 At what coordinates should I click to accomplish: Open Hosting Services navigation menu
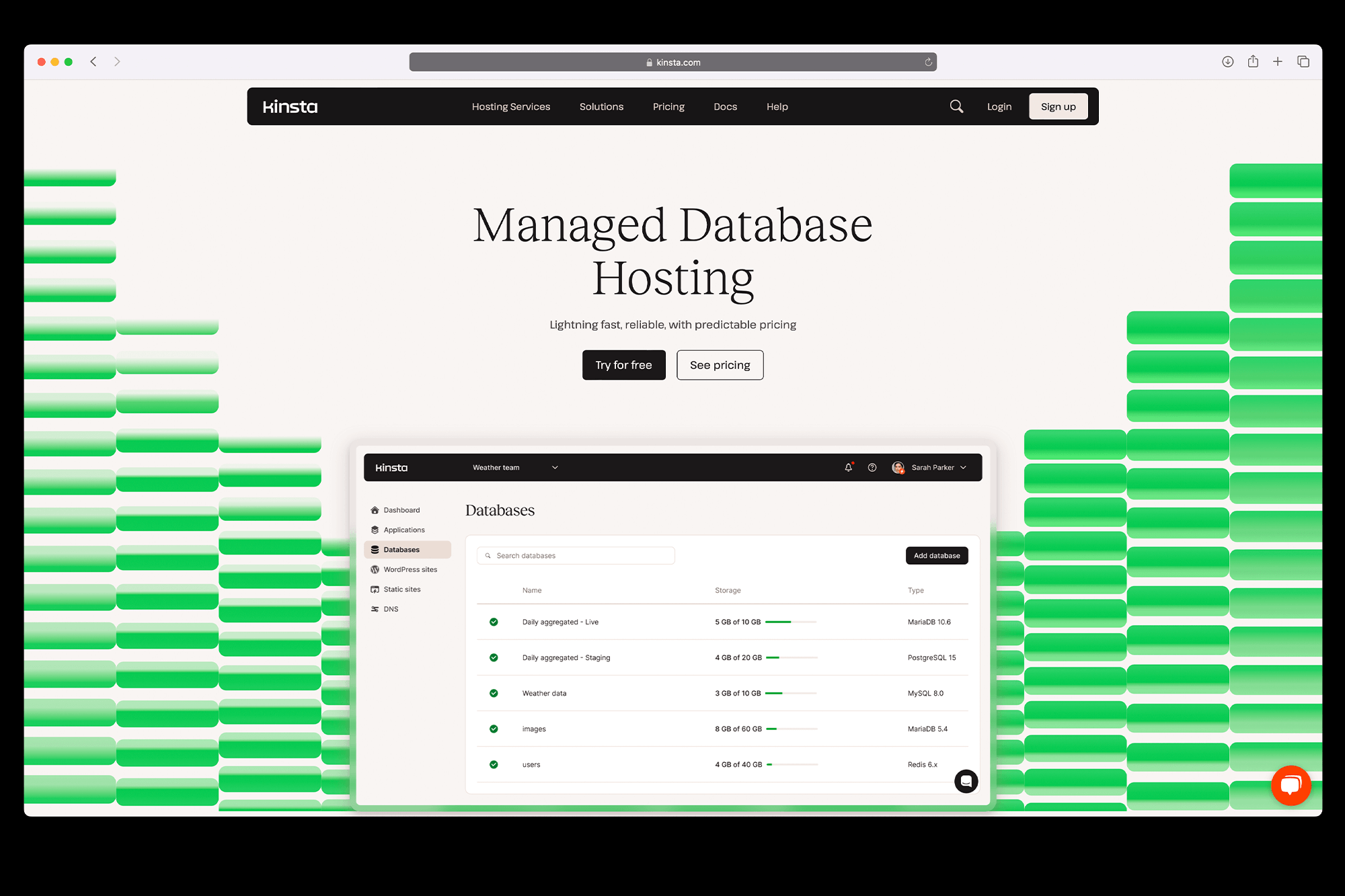coord(510,106)
